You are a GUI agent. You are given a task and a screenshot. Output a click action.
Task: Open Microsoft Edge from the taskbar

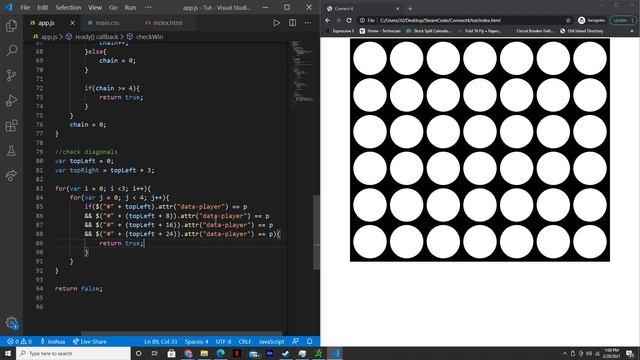(220, 353)
